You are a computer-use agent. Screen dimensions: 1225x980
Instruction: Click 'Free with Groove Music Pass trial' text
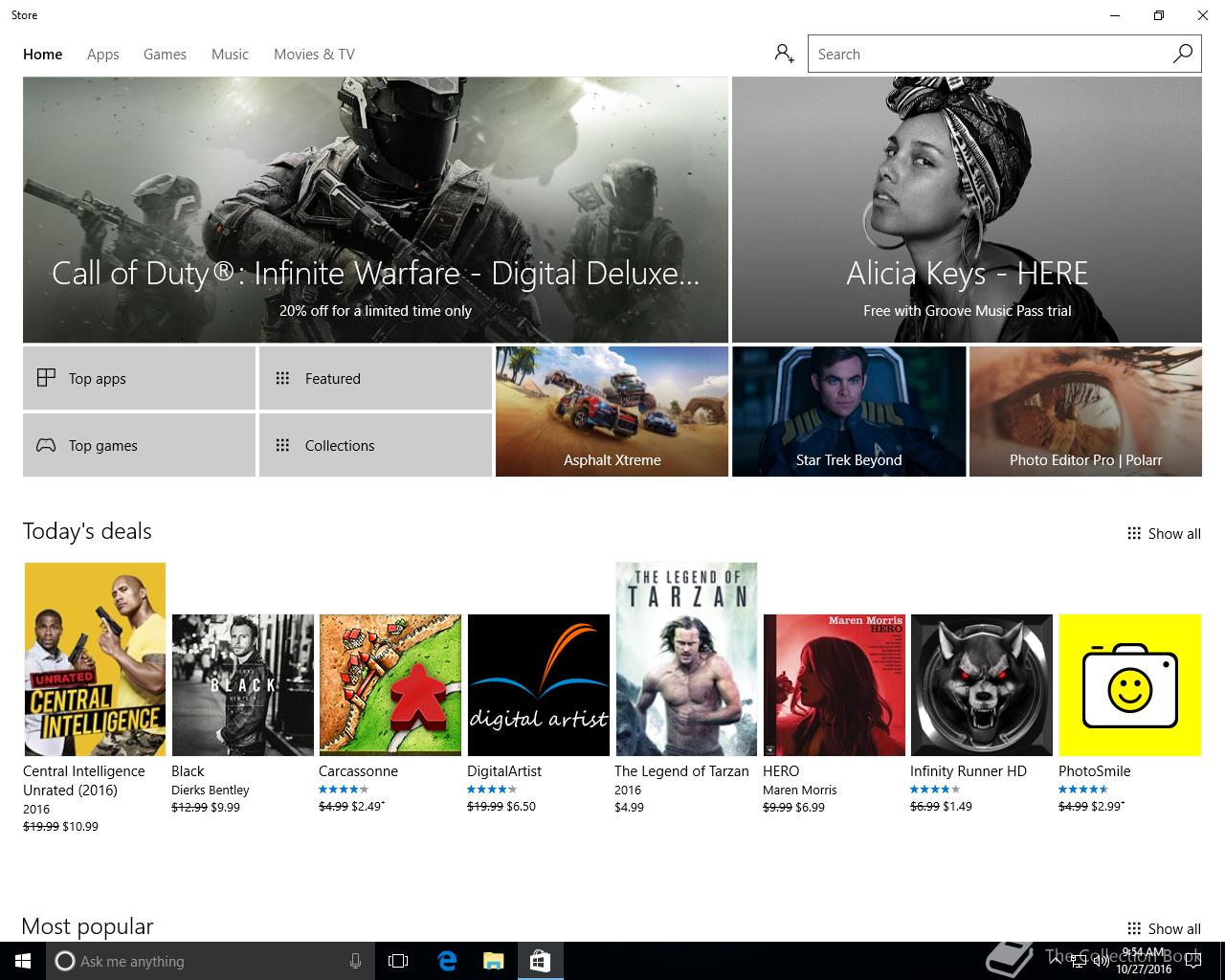point(967,310)
